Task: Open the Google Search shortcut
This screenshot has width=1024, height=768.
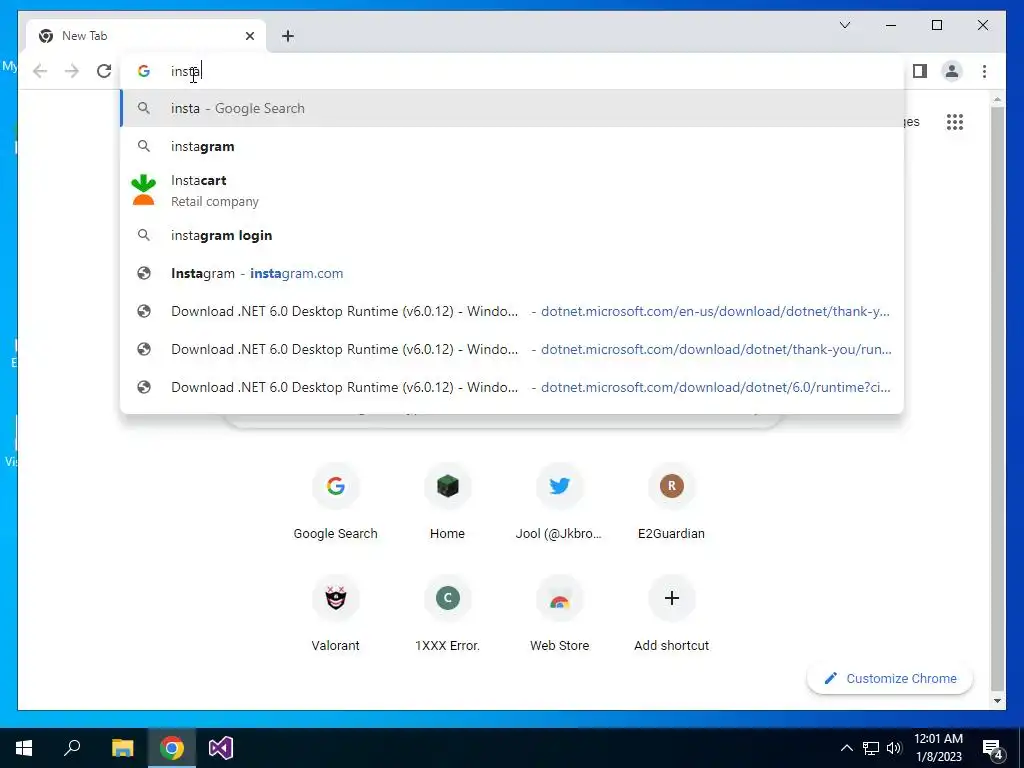Action: pyautogui.click(x=335, y=502)
